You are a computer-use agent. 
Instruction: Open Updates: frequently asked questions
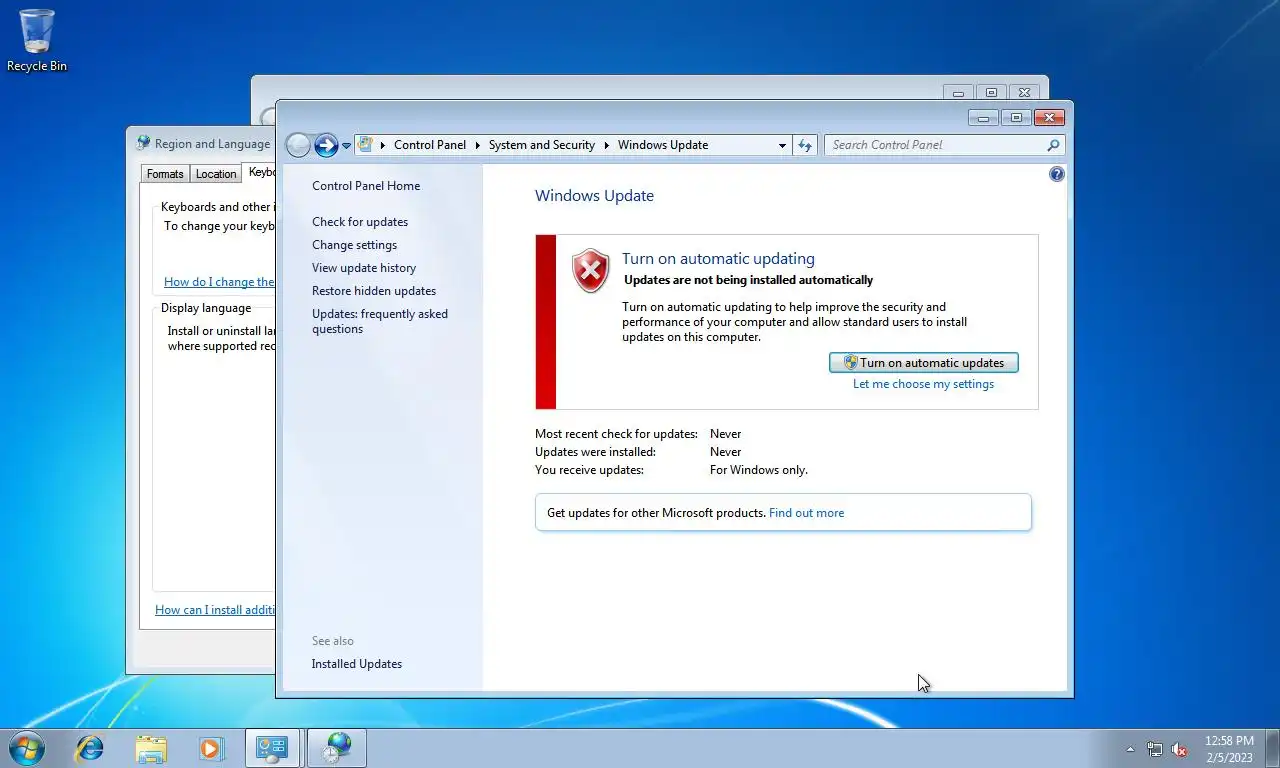380,321
